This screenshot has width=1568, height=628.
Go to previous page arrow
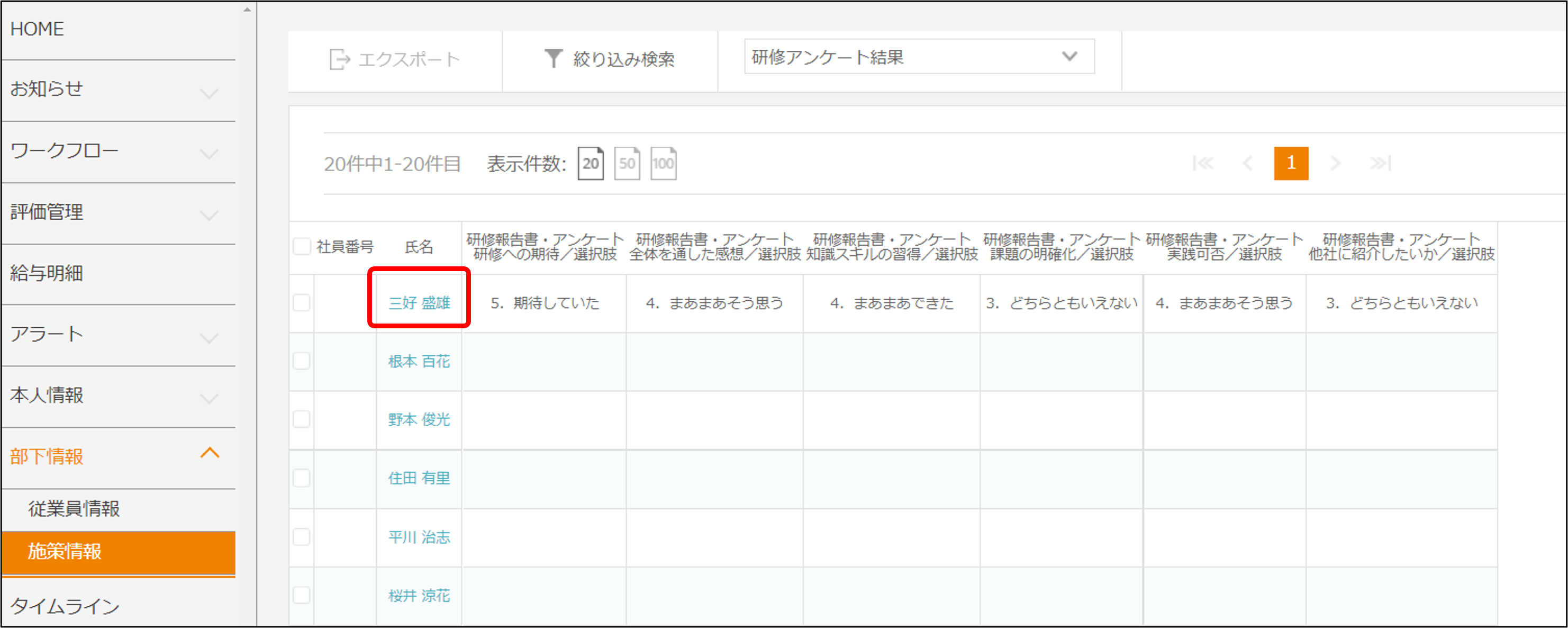(1247, 163)
